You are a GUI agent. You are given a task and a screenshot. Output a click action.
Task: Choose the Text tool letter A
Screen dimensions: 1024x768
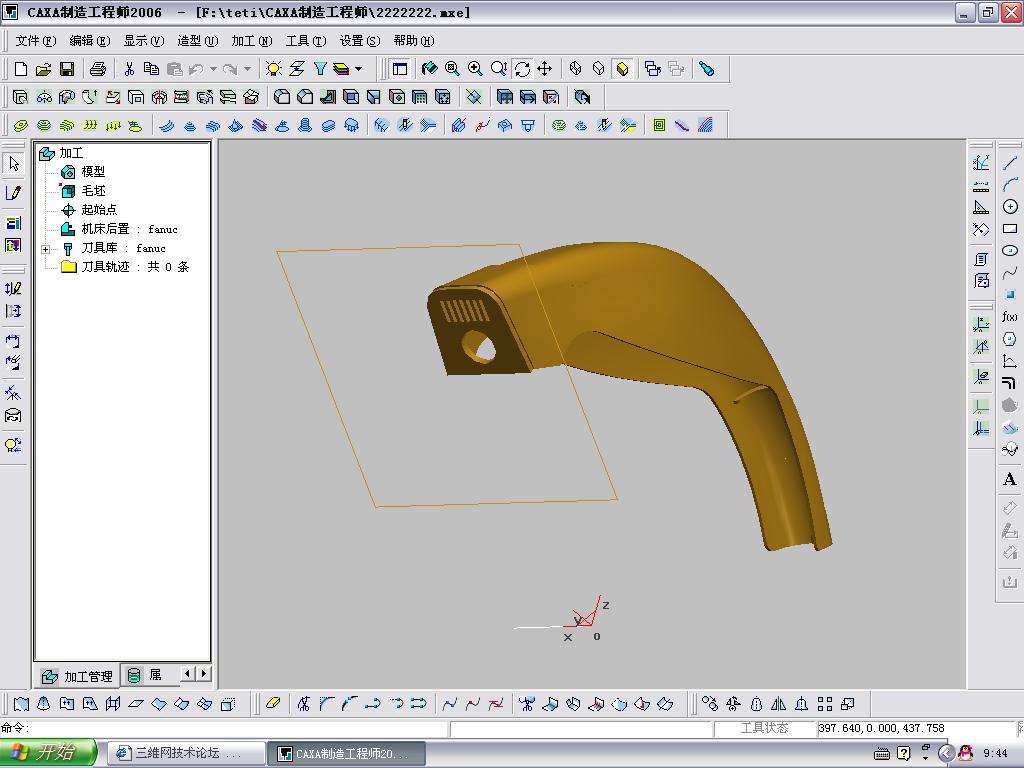click(1010, 480)
